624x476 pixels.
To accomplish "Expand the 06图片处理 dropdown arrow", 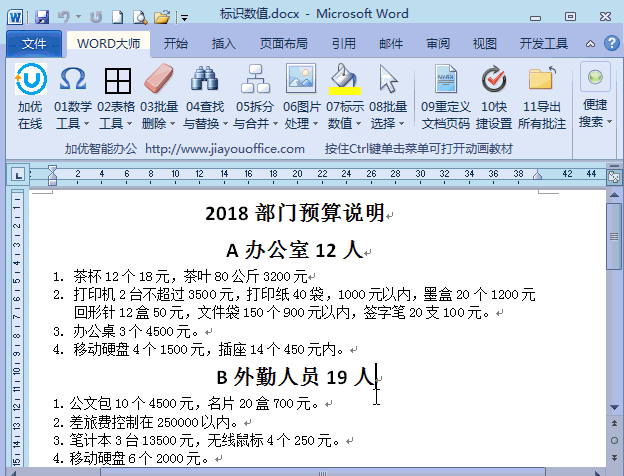I will tap(316, 124).
